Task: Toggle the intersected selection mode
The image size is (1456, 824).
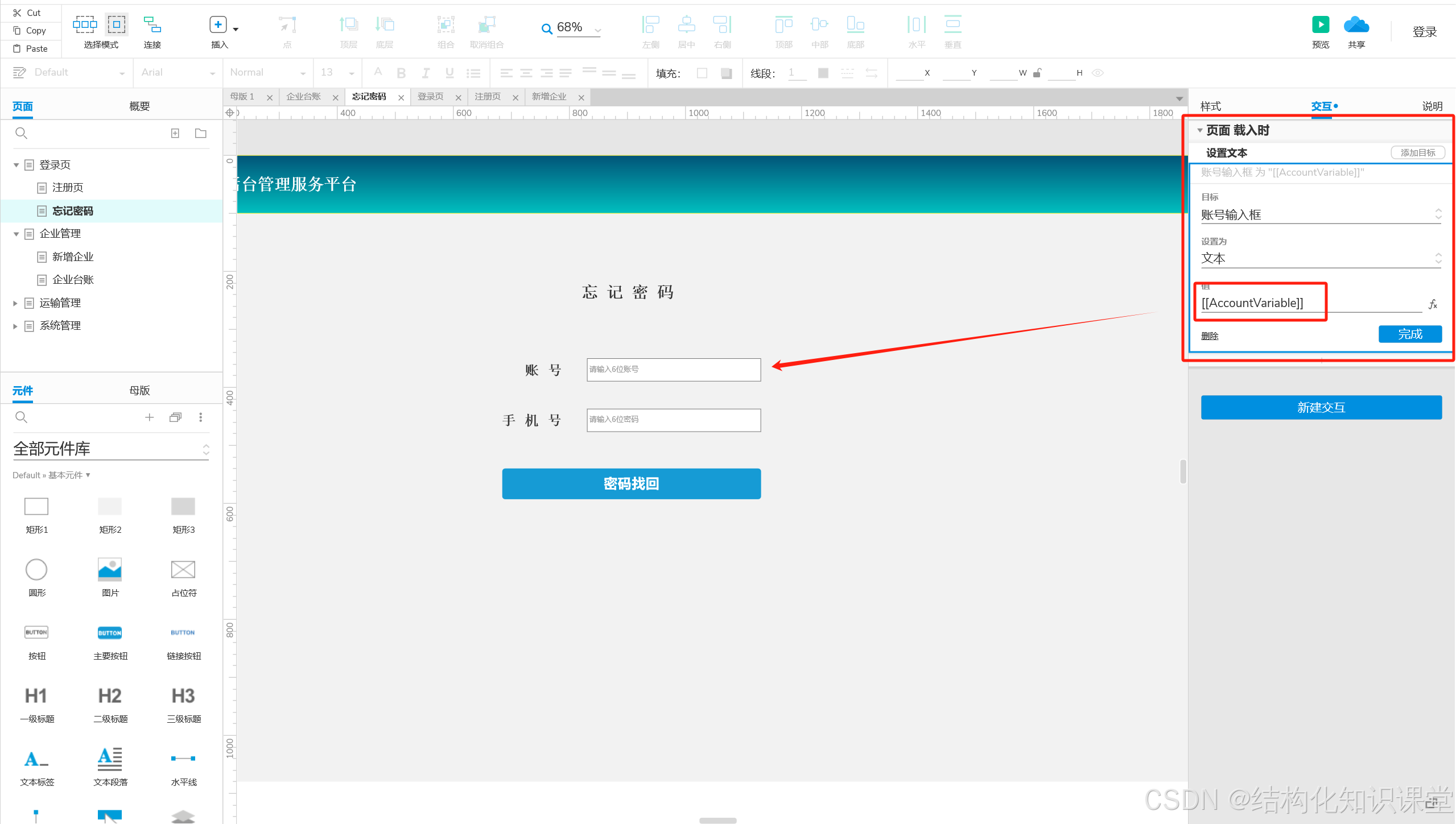Action: (85, 24)
